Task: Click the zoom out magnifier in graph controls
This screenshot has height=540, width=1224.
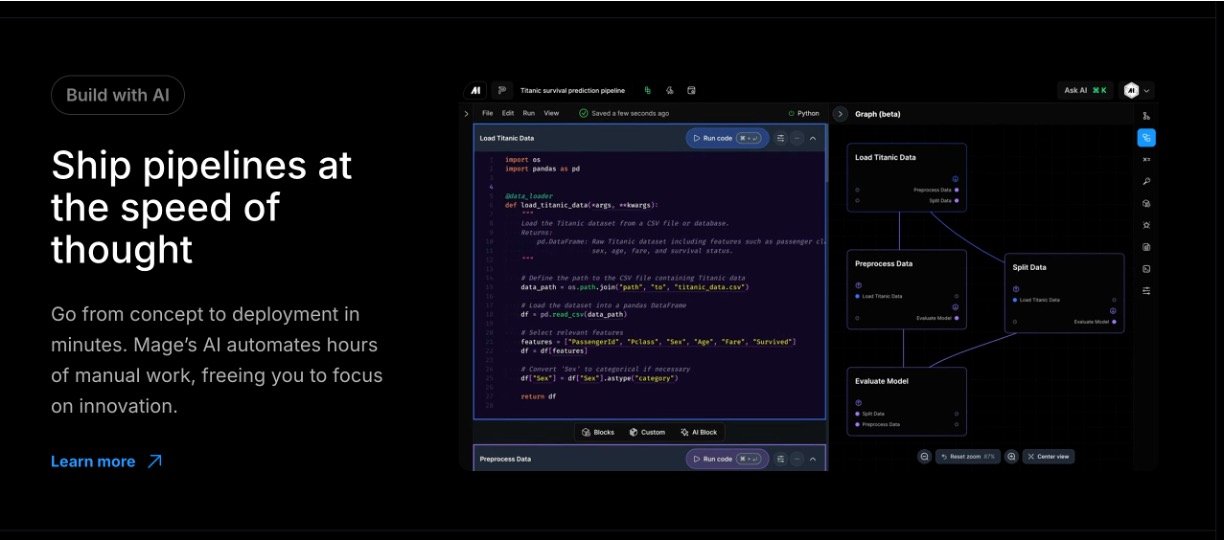Action: click(925, 456)
